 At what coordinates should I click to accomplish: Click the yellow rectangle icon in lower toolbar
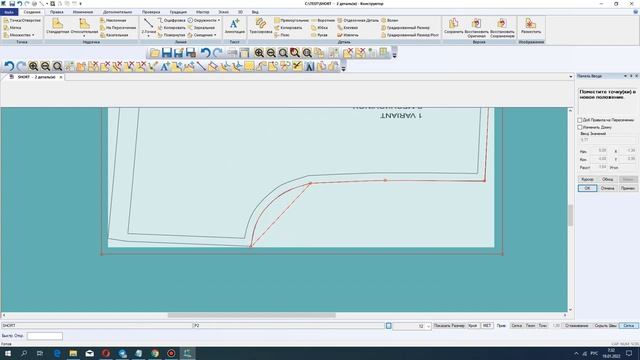[x=249, y=66]
